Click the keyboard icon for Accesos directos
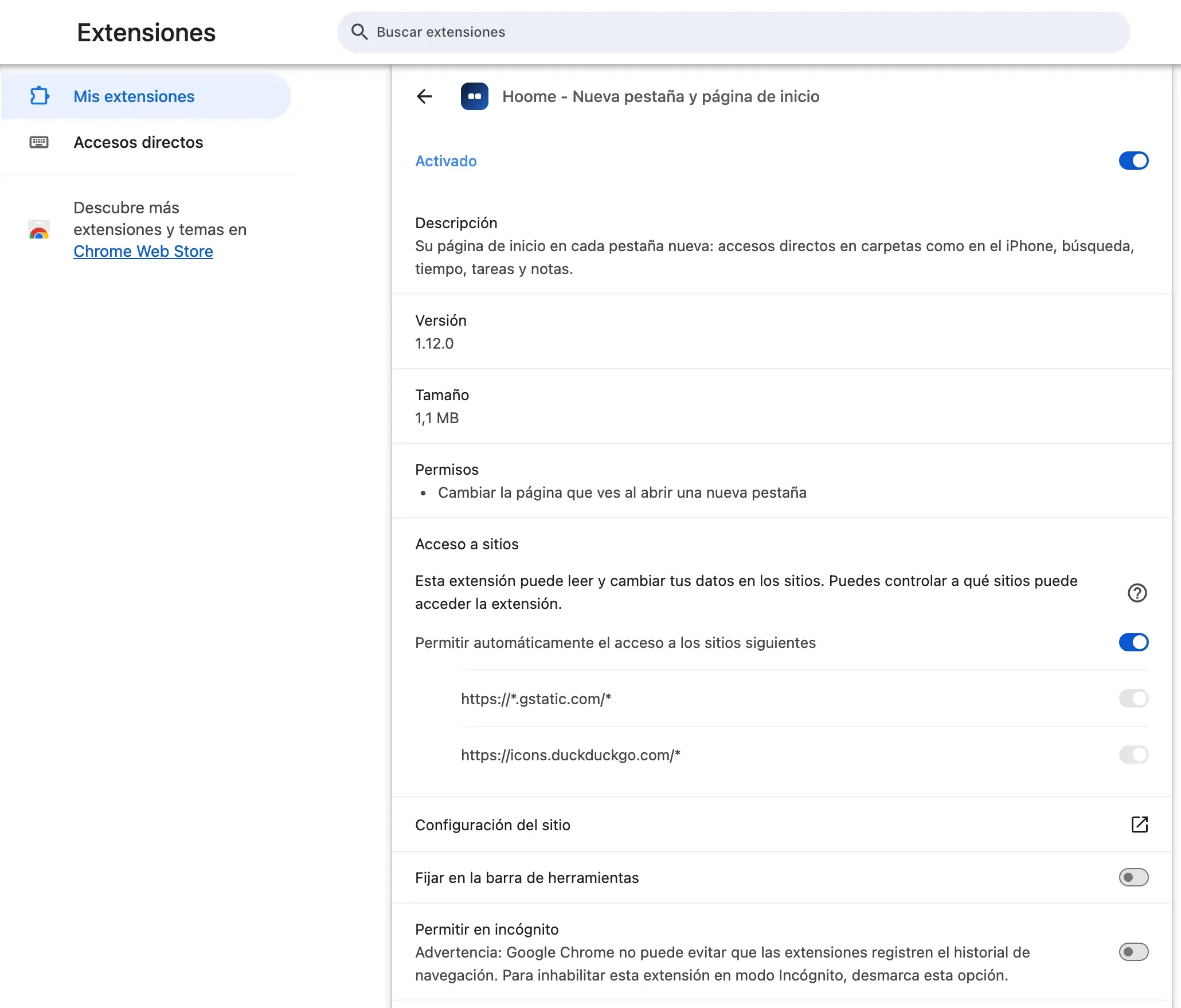Image resolution: width=1181 pixels, height=1008 pixels. [x=39, y=142]
